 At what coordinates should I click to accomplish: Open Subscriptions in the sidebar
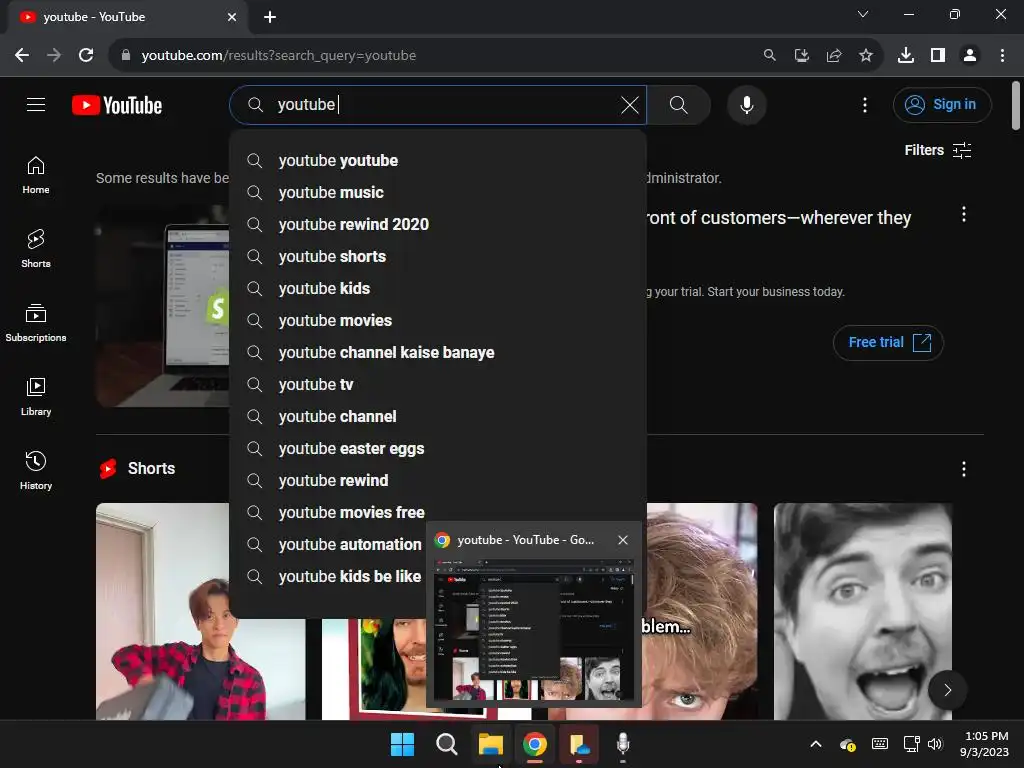(x=36, y=323)
